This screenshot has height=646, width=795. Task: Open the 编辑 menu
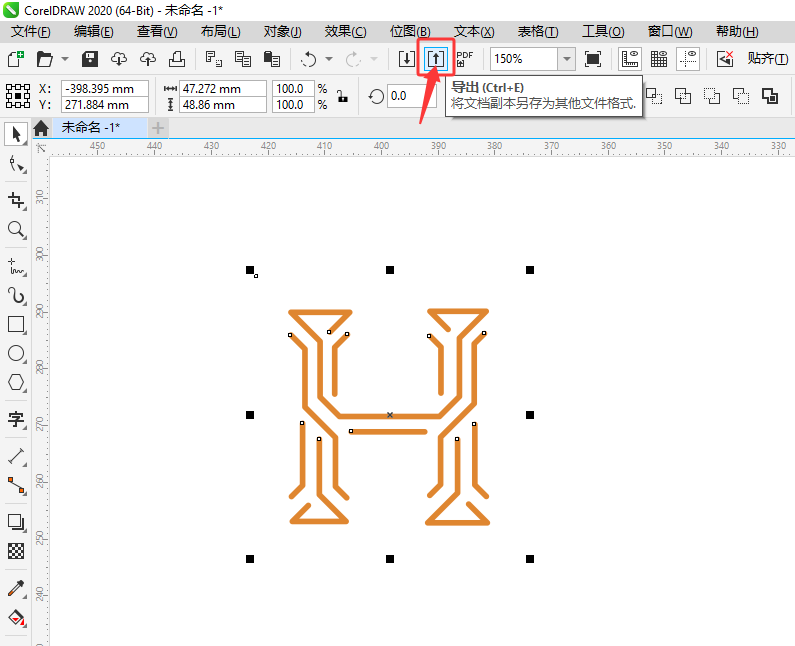(93, 31)
